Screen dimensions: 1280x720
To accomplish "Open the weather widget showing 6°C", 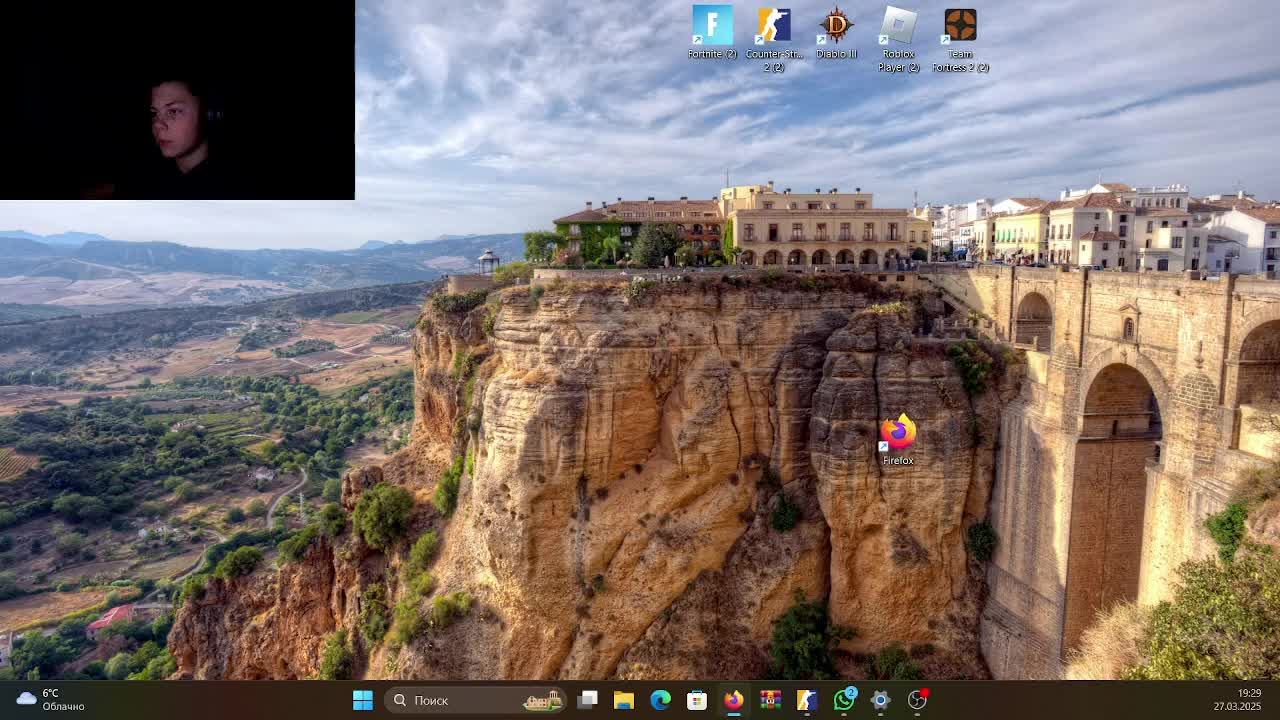I will click(50, 700).
